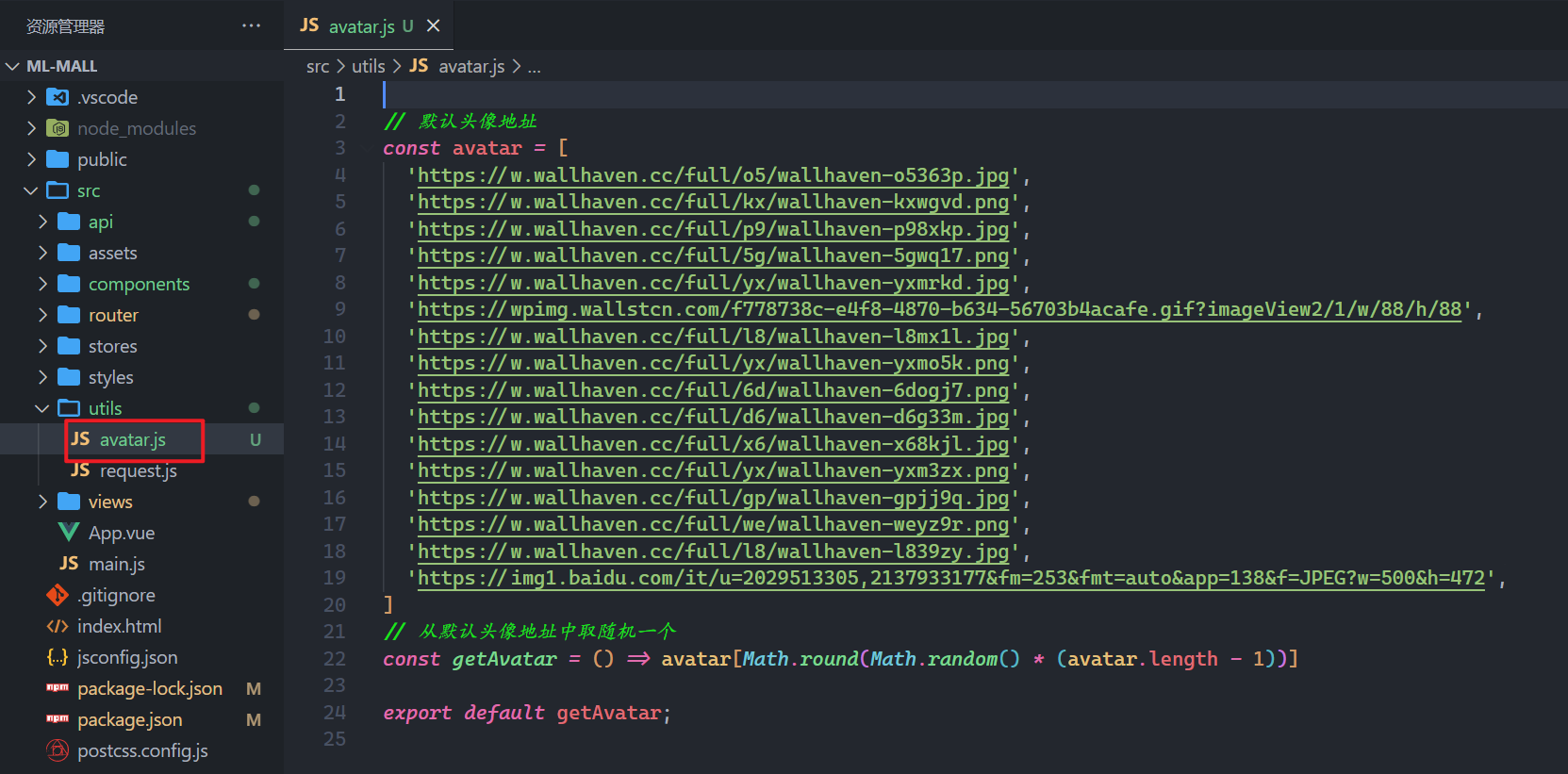Collapse the src folder chevron
The image size is (1568, 774).
coord(31,190)
